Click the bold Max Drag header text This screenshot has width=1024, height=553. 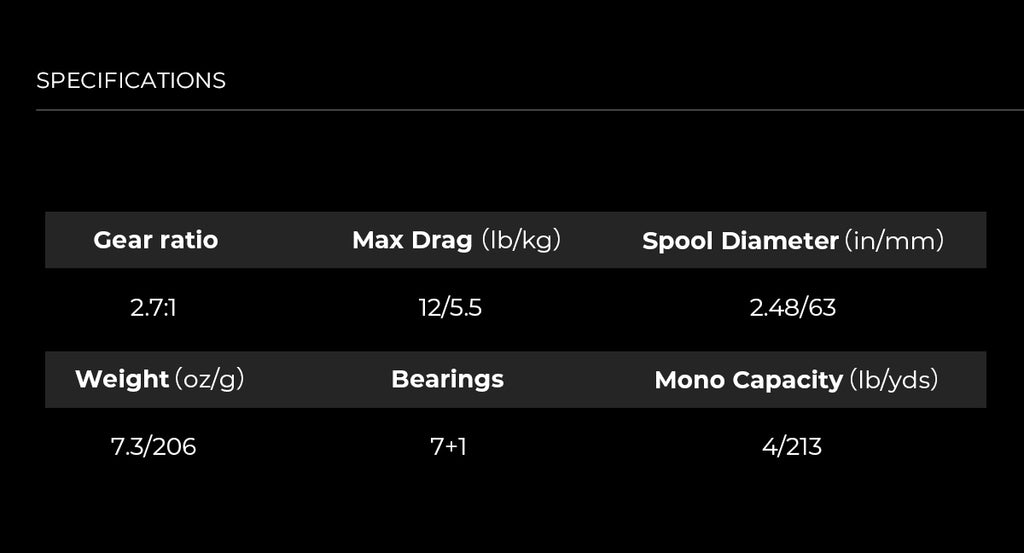coord(412,240)
